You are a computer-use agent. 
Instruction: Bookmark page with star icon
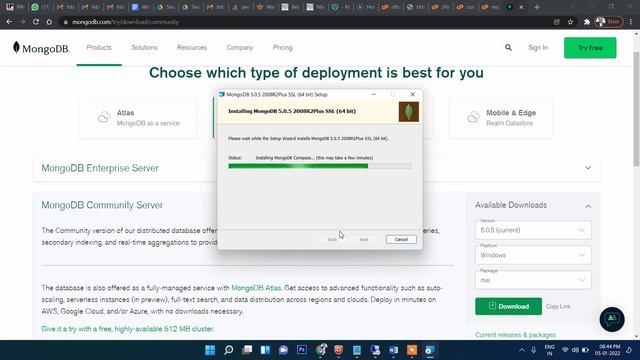pyautogui.click(x=571, y=22)
